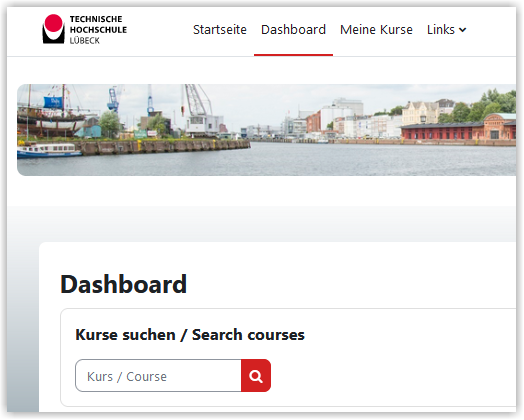Click the Kurs / Course search field
Screen dimensions: 524x420
[x=158, y=376]
